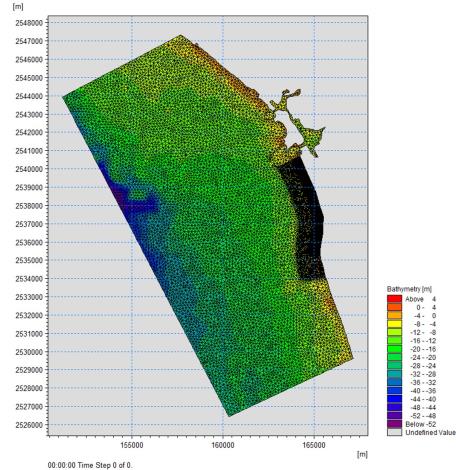The width and height of the screenshot is (456, 470).
Task: Click the purple 'Below -52' legend swatch
Action: [x=394, y=424]
